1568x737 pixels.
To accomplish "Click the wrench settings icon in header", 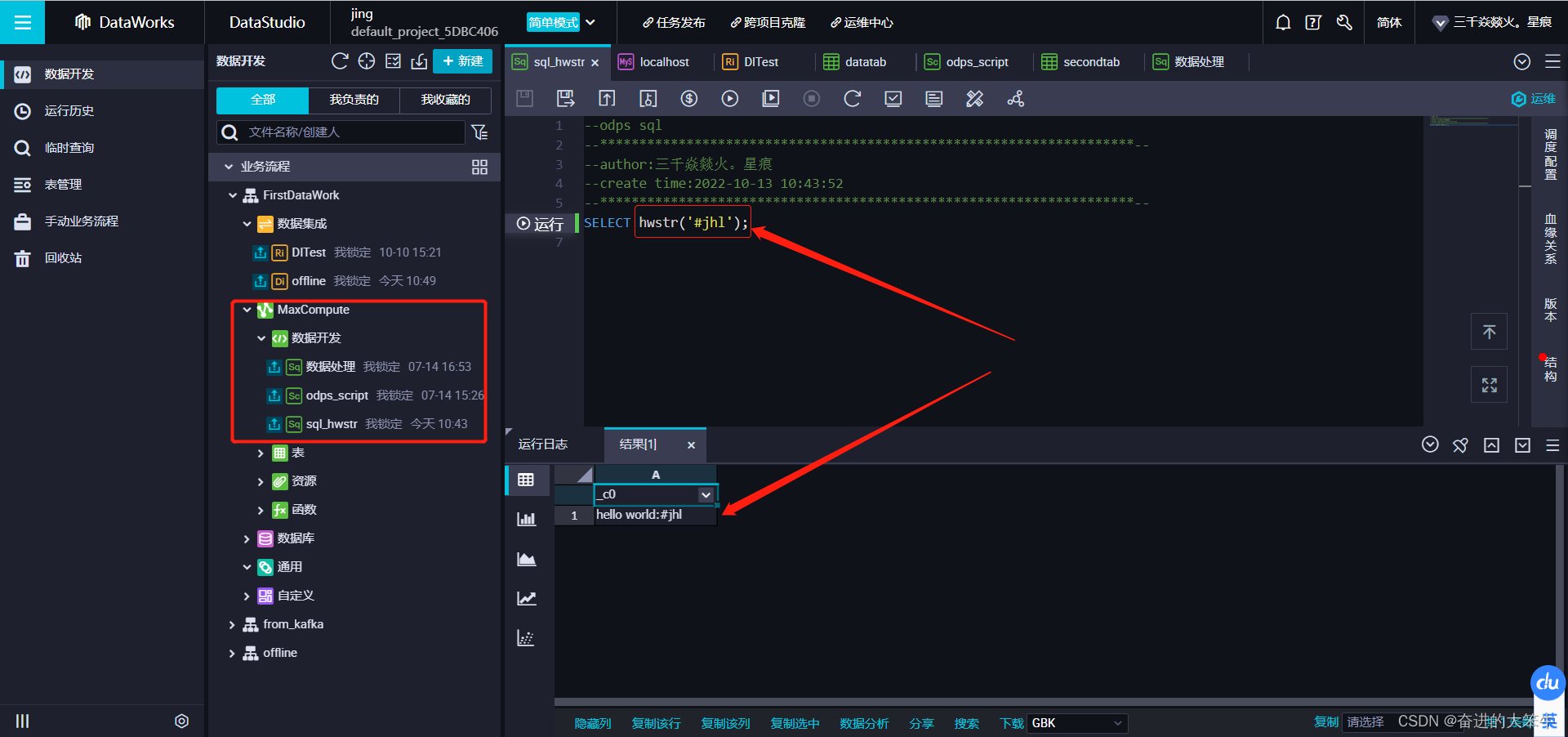I will [1344, 22].
